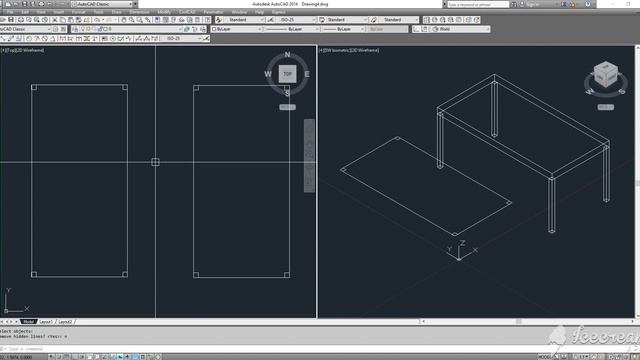Open the ISO-25 dimension style dropdown in Styles toolbar
The height and width of the screenshot is (360, 640).
point(295,20)
